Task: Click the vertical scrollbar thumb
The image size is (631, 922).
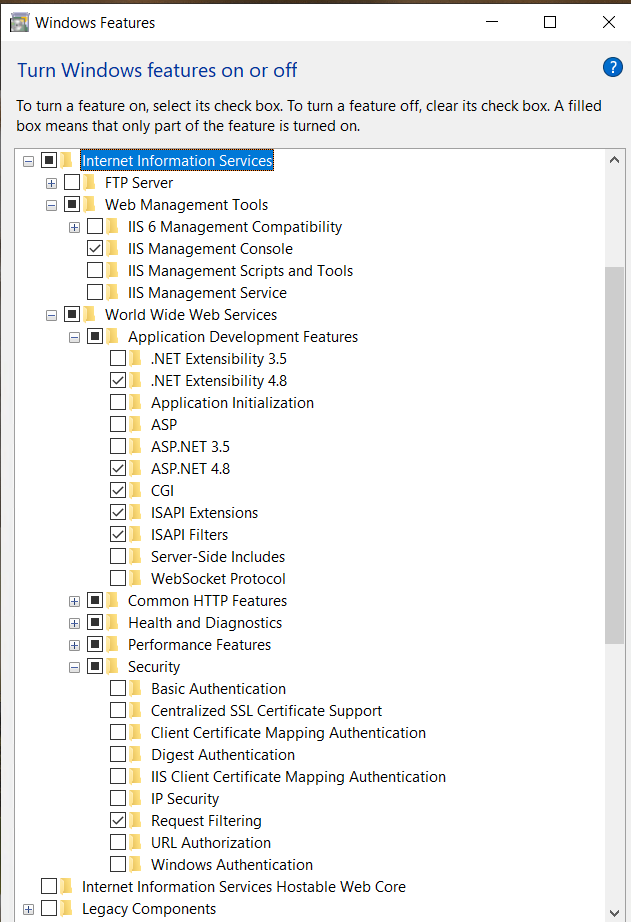Action: click(x=615, y=455)
